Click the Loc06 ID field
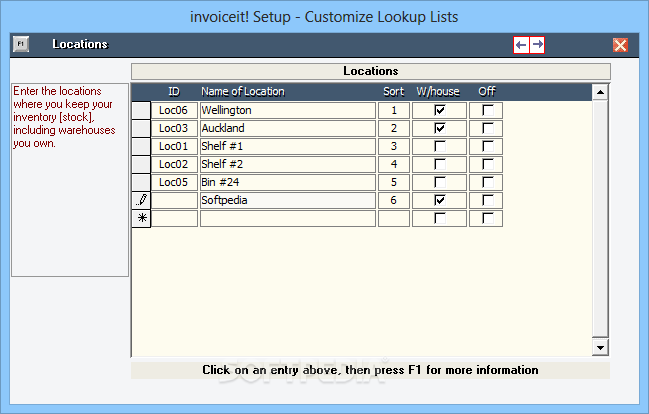This screenshot has width=649, height=414. (174, 111)
